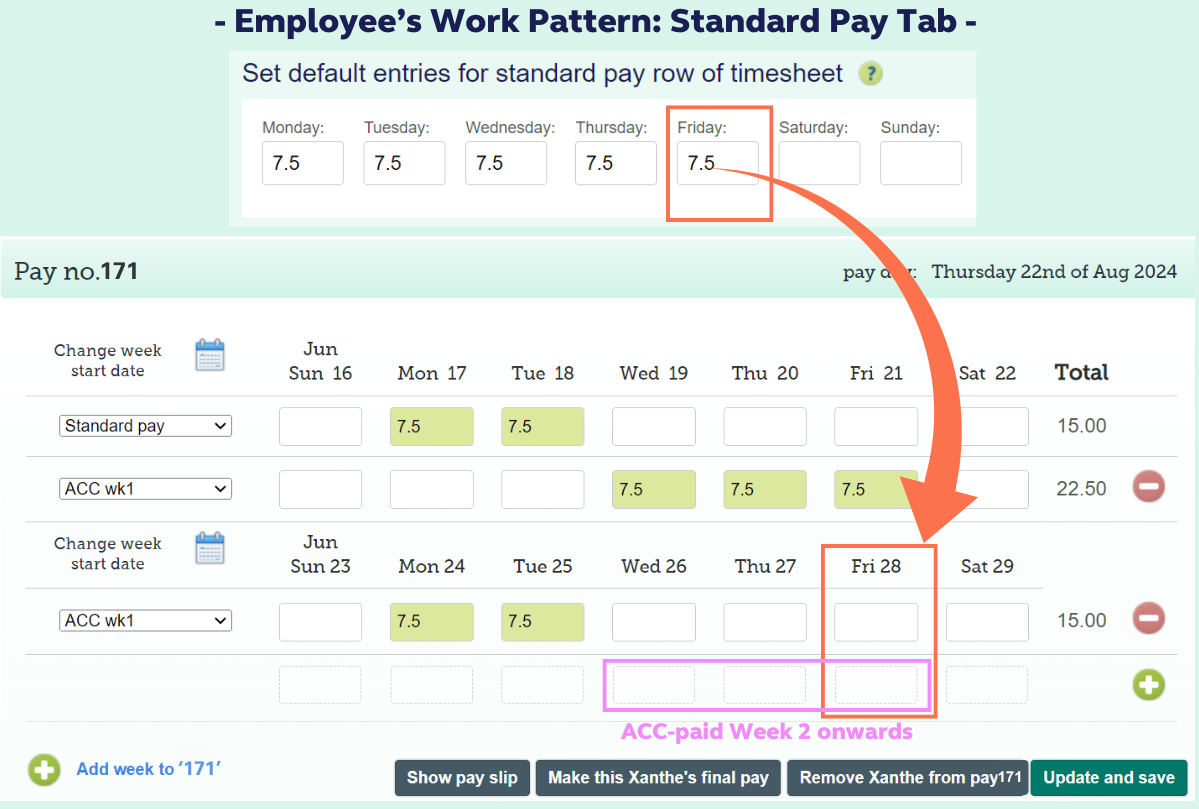The image size is (1199, 809).
Task: Expand first week's ACC wk1 dropdown
Action: coord(145,489)
